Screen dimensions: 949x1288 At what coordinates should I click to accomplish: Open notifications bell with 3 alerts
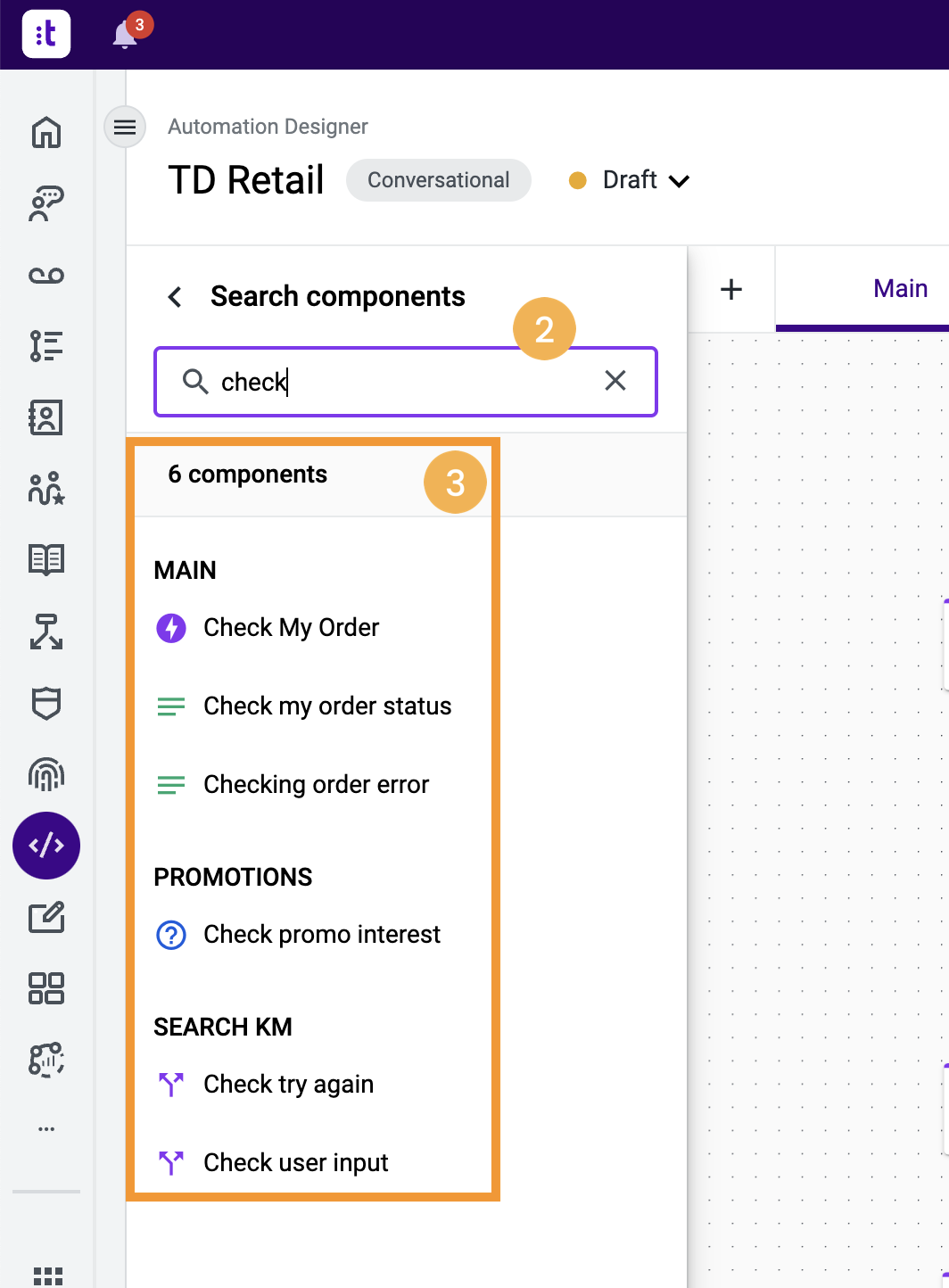click(126, 35)
